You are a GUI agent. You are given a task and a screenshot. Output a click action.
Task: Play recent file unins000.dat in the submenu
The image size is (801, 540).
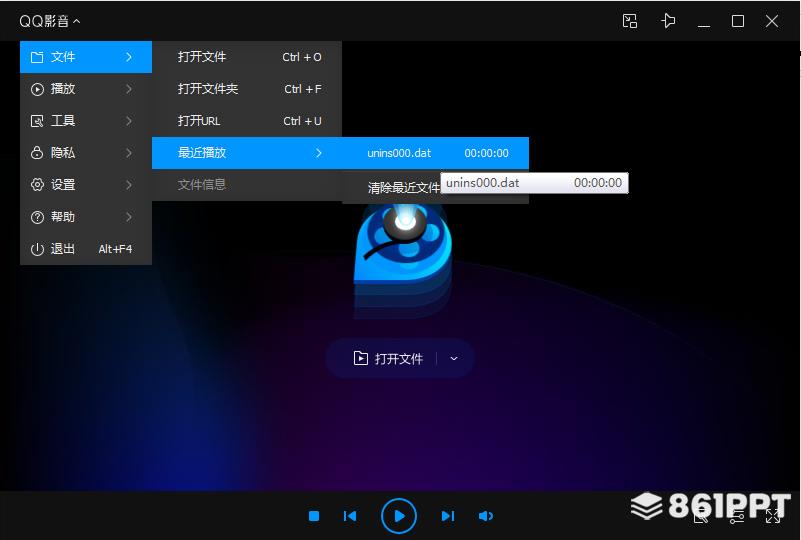pyautogui.click(x=435, y=153)
